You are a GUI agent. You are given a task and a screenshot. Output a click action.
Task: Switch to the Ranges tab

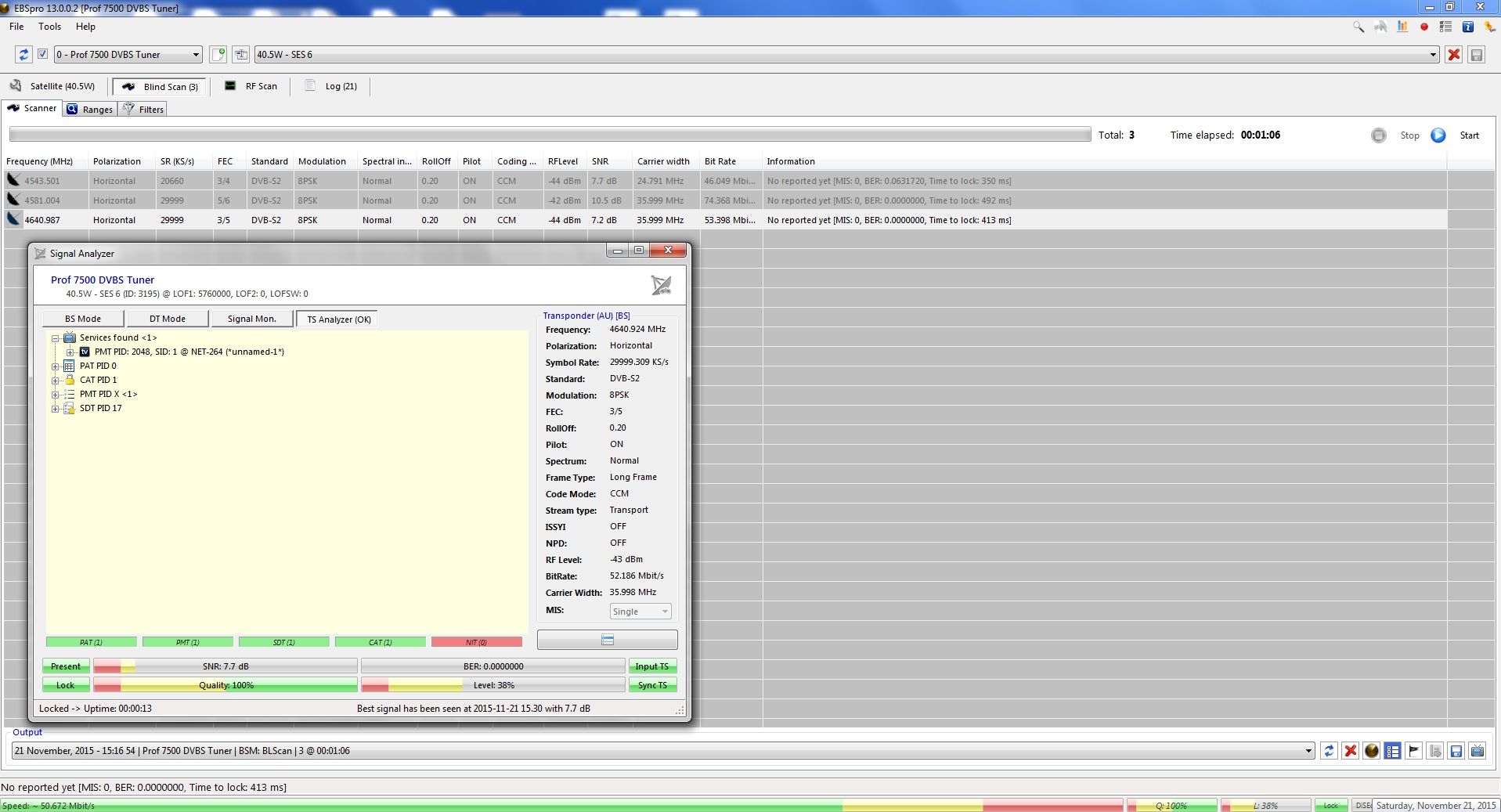[90, 110]
